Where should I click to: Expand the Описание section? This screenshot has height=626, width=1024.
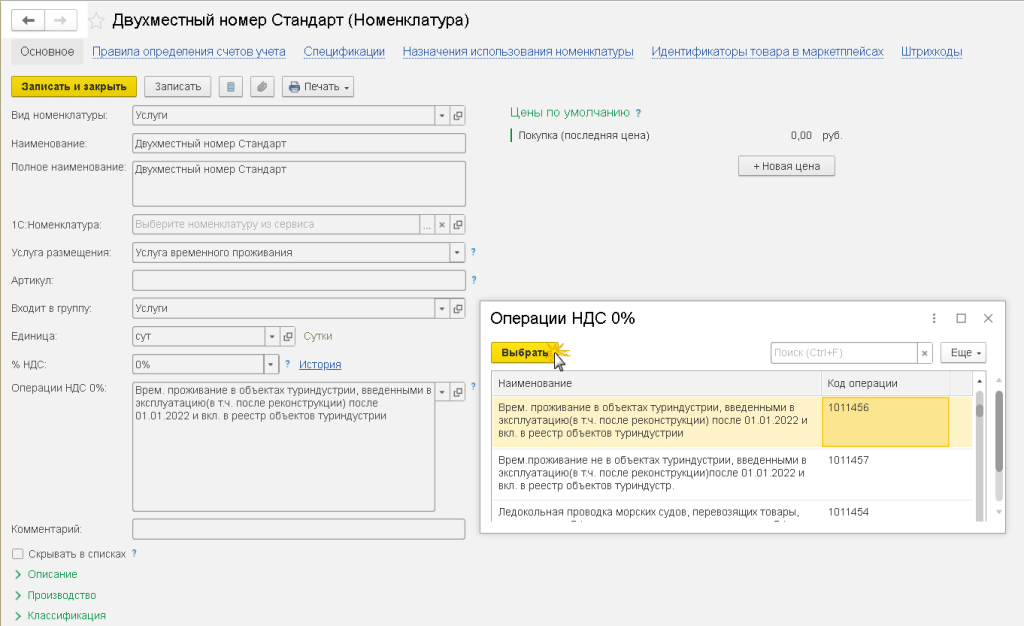[x=52, y=574]
